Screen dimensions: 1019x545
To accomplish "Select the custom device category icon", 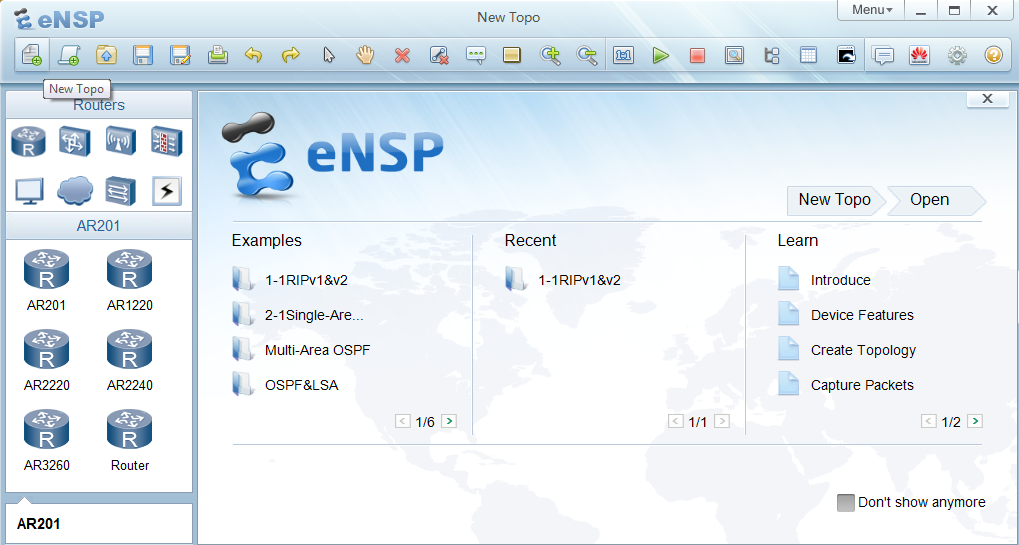I will point(121,191).
